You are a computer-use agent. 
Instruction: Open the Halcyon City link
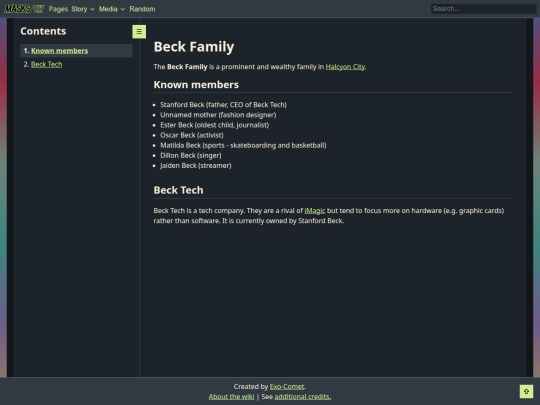pos(345,67)
